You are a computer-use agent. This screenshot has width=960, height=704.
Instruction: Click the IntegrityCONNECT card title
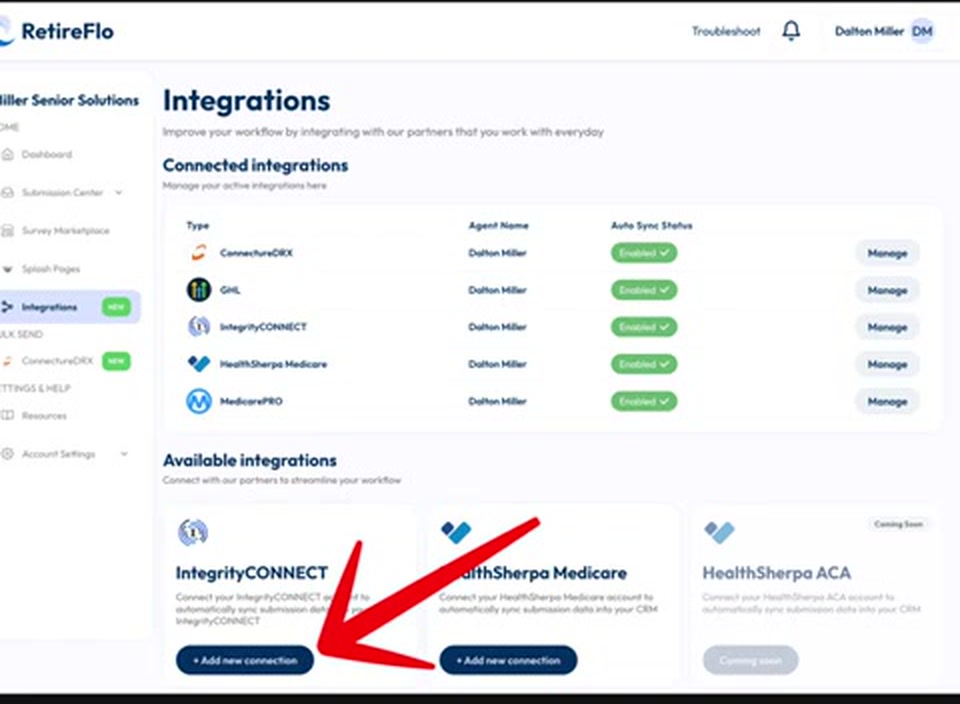click(252, 573)
